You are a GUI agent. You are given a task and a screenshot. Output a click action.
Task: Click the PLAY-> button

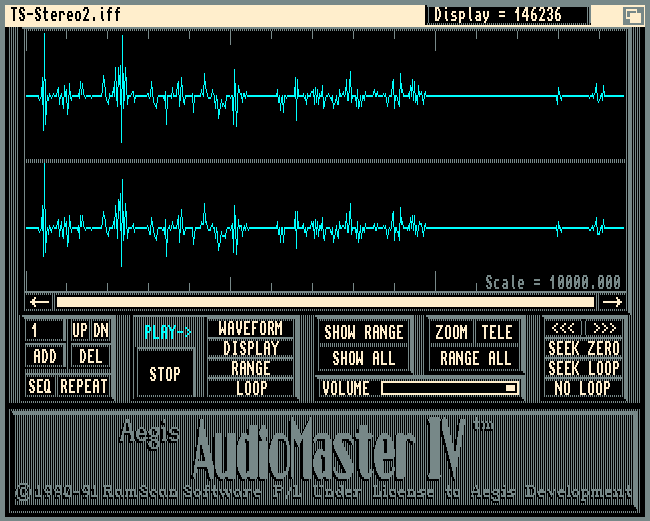[168, 332]
